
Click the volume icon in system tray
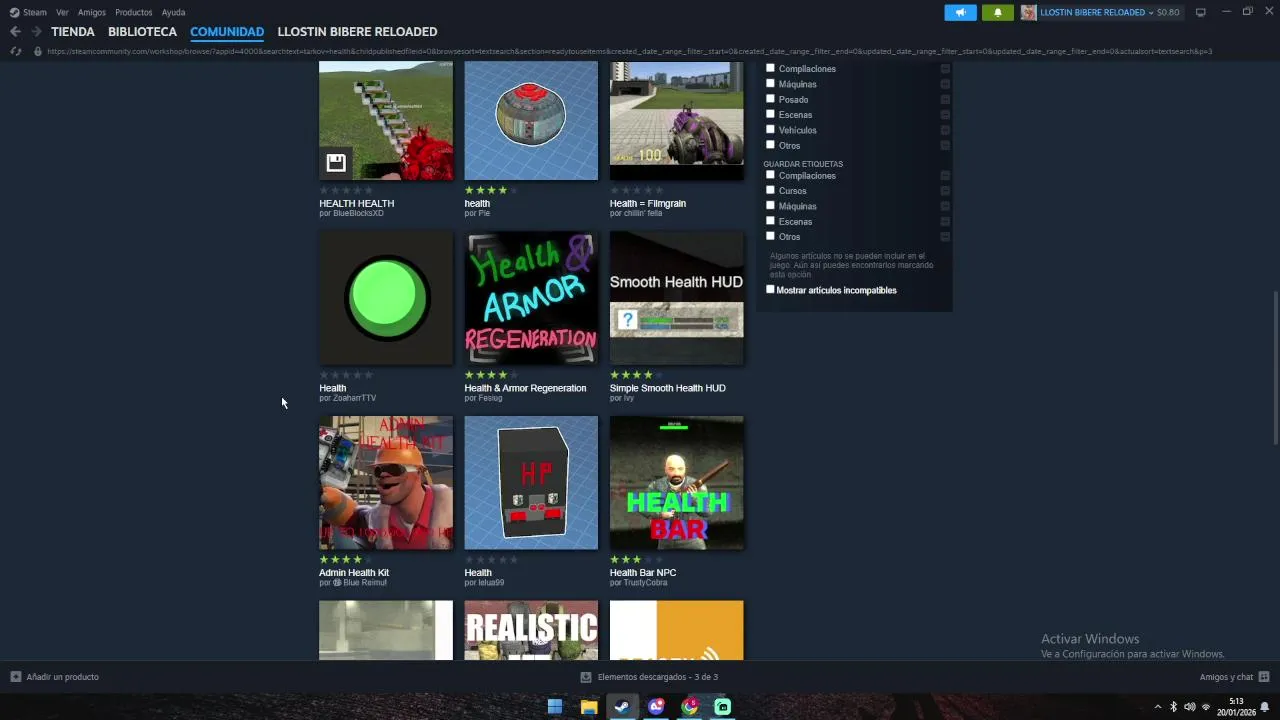click(1189, 707)
